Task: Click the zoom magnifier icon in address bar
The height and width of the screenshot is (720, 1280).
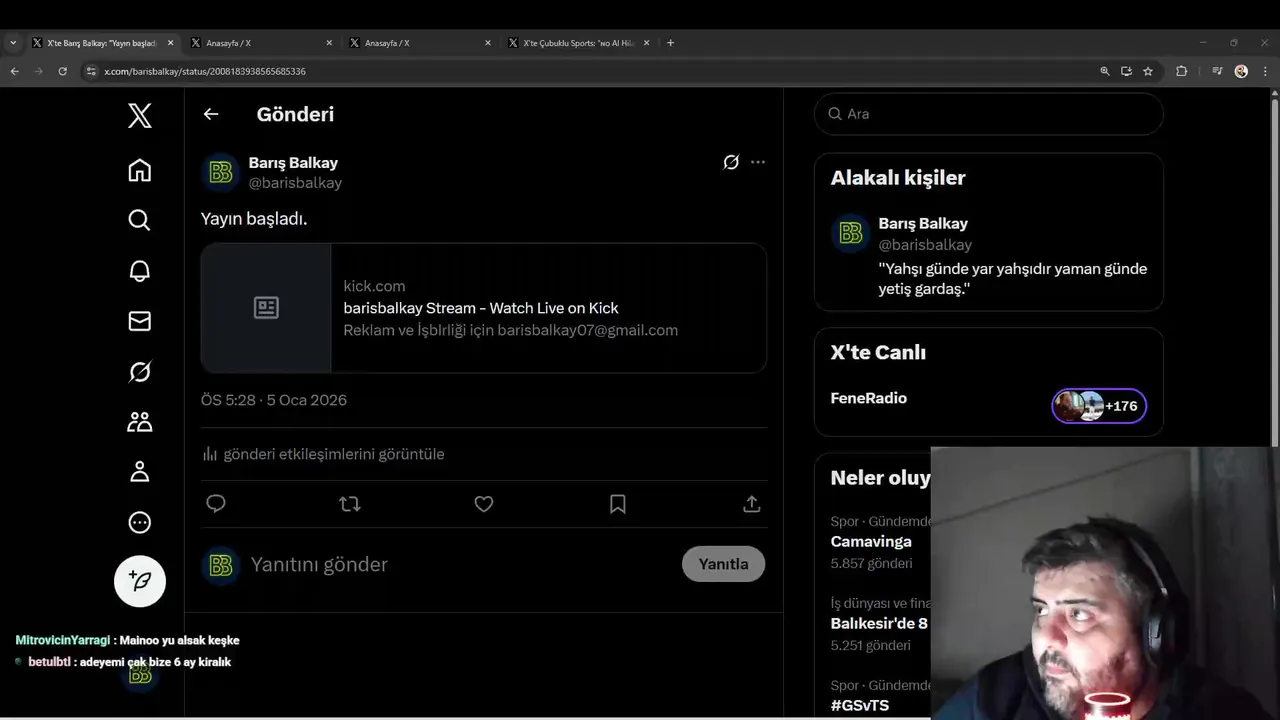Action: (1105, 71)
